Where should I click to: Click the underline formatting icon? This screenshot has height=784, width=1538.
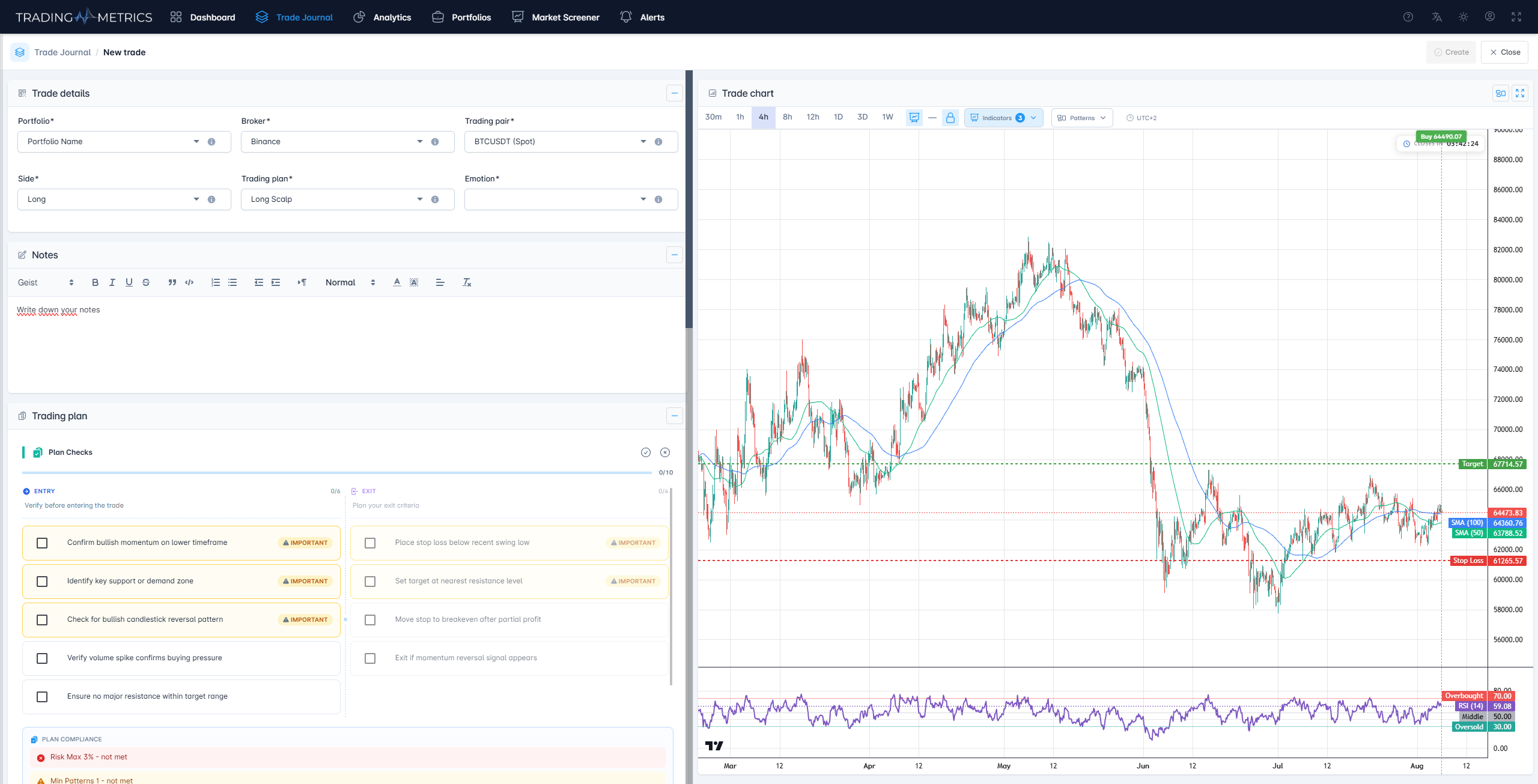129,282
